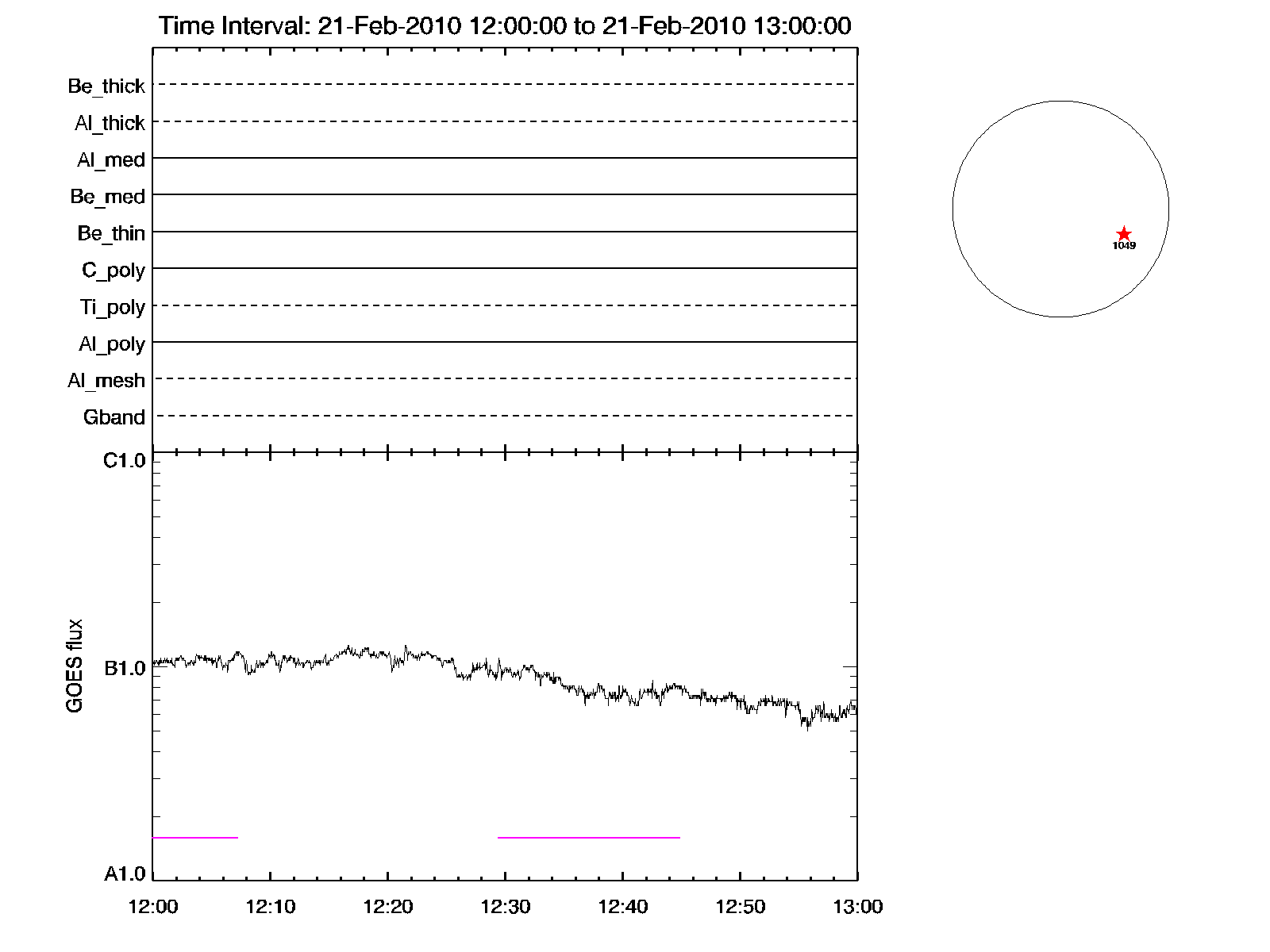
Task: Select the Be_thin filter label
Action: point(111,233)
